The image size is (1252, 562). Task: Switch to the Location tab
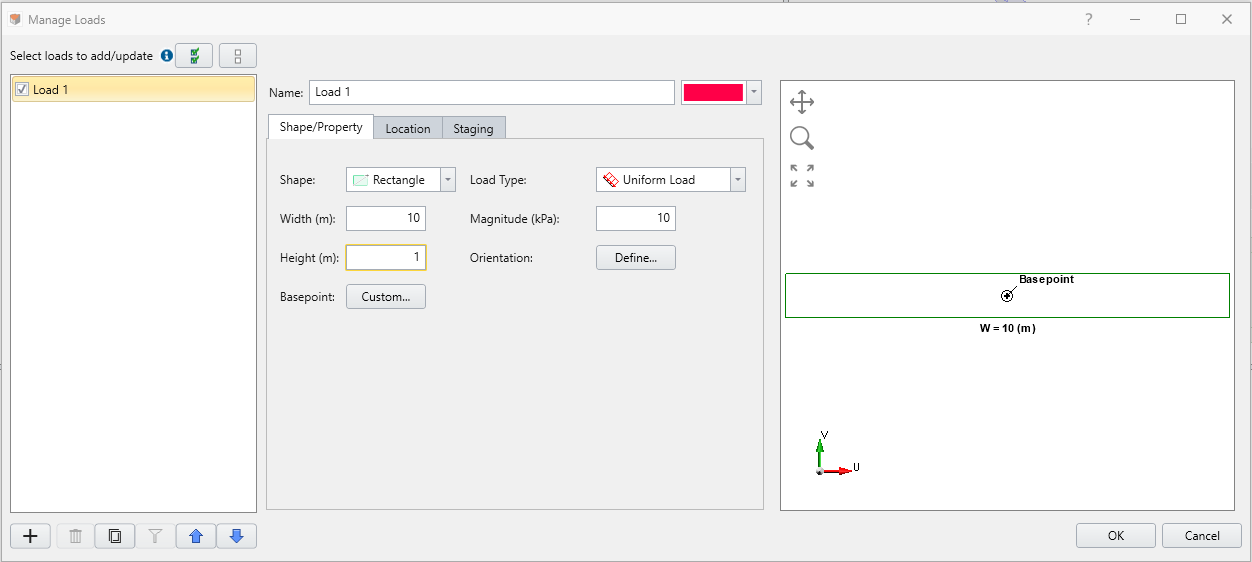[408, 128]
